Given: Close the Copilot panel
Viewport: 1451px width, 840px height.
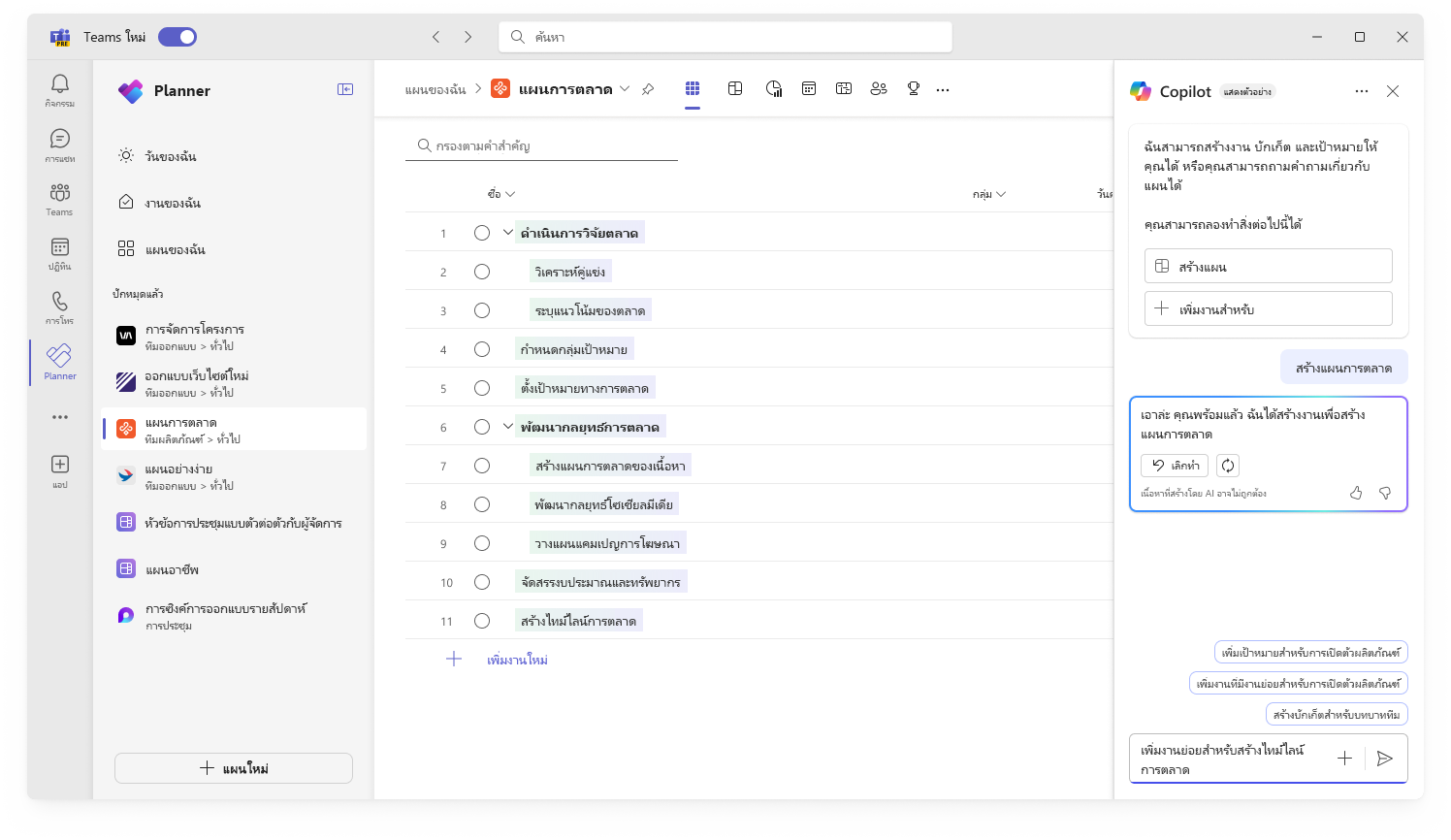Looking at the screenshot, I should tap(1393, 91).
